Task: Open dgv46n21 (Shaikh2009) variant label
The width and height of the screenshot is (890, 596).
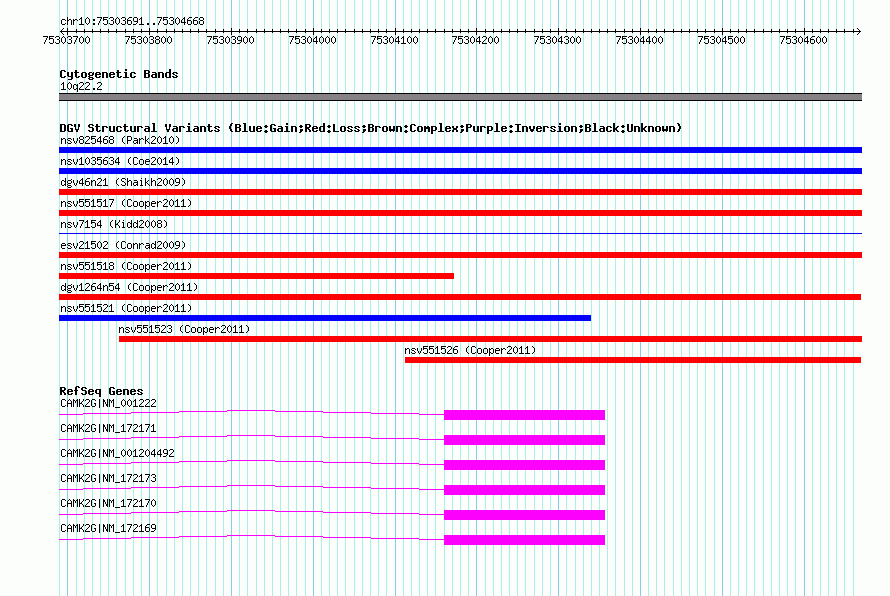Action: coord(123,182)
